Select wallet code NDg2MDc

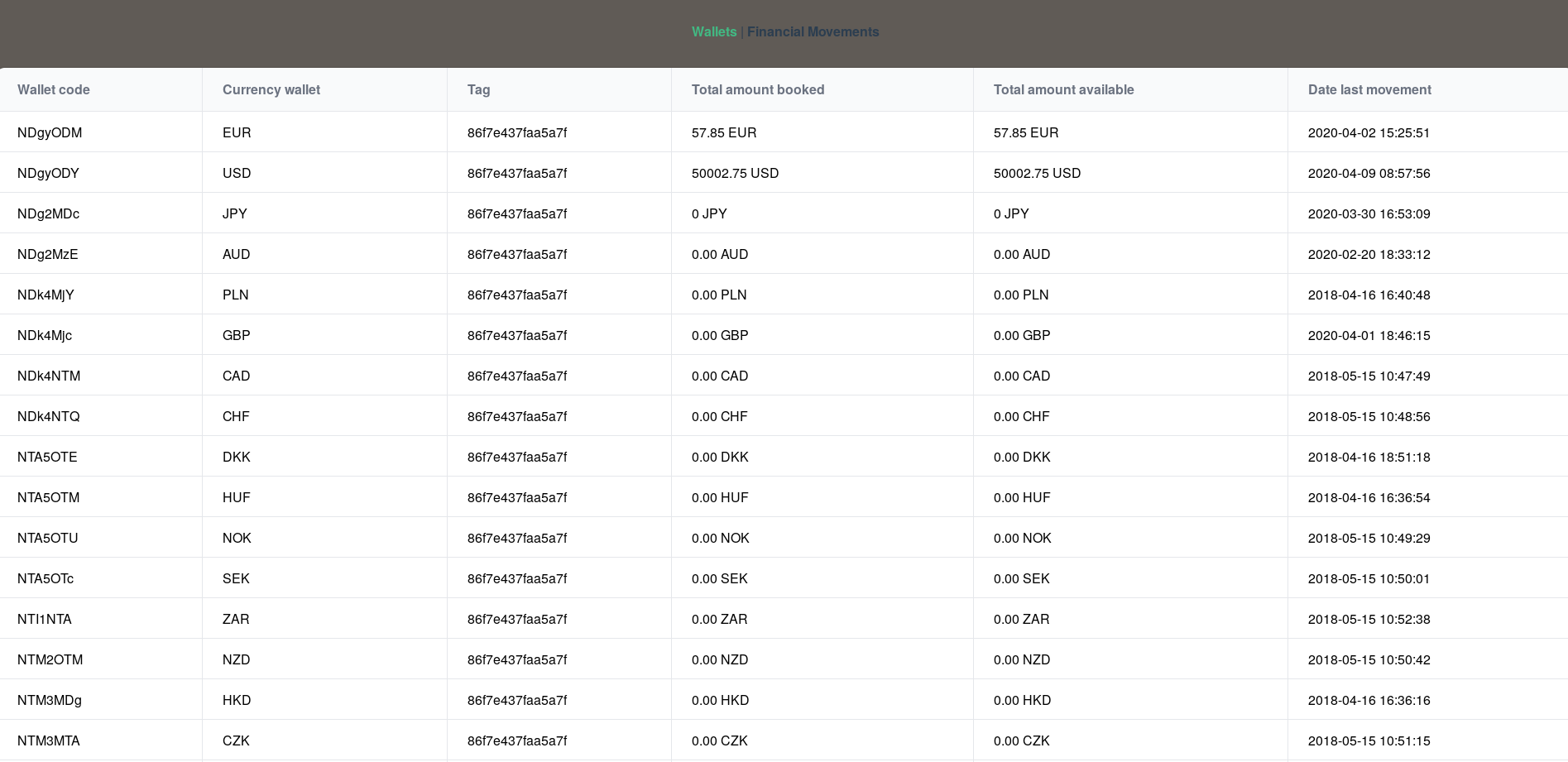click(x=48, y=213)
